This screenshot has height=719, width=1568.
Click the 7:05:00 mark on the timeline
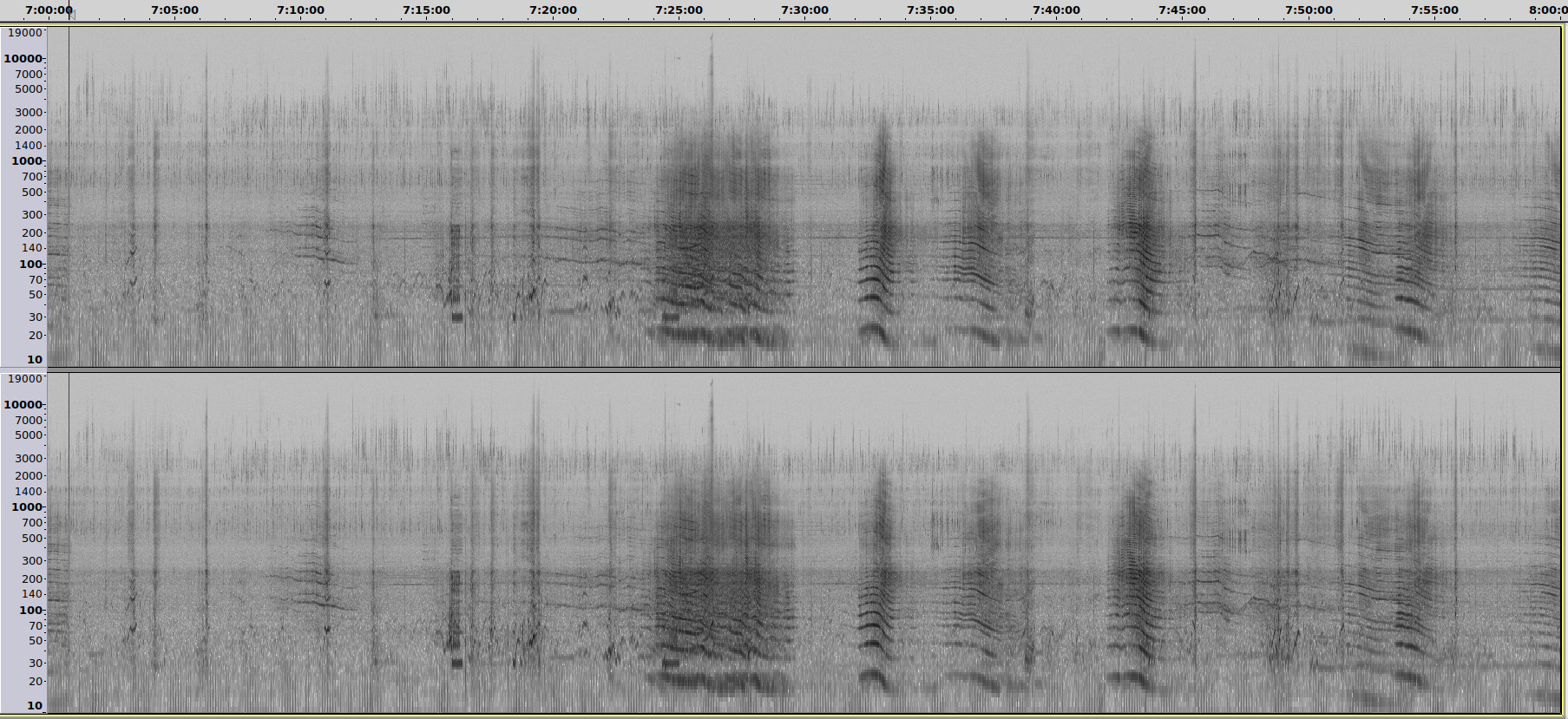click(174, 10)
